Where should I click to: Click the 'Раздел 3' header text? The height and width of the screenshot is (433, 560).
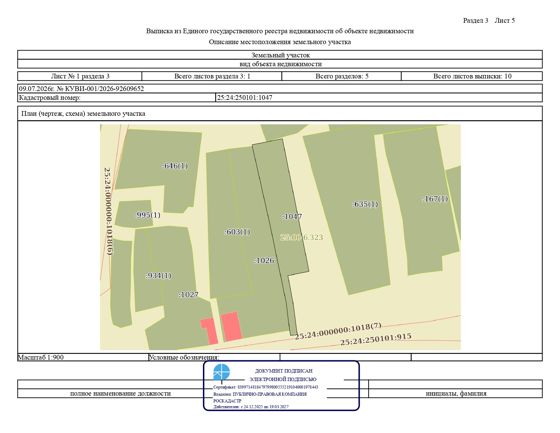coord(475,20)
